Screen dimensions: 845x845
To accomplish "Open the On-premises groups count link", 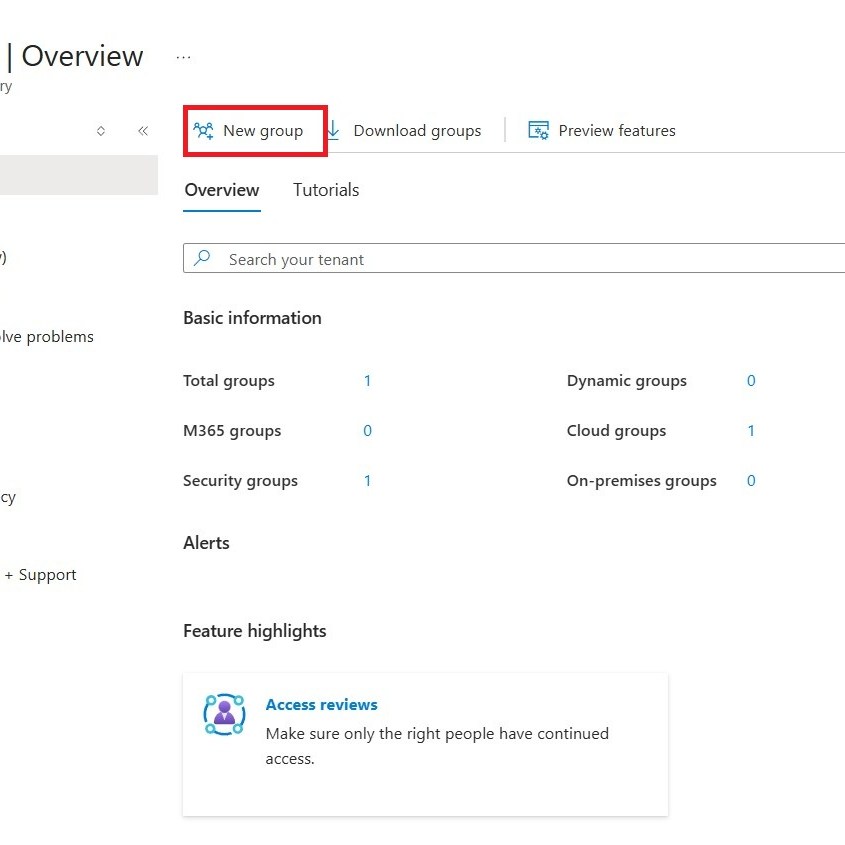I will (x=751, y=481).
